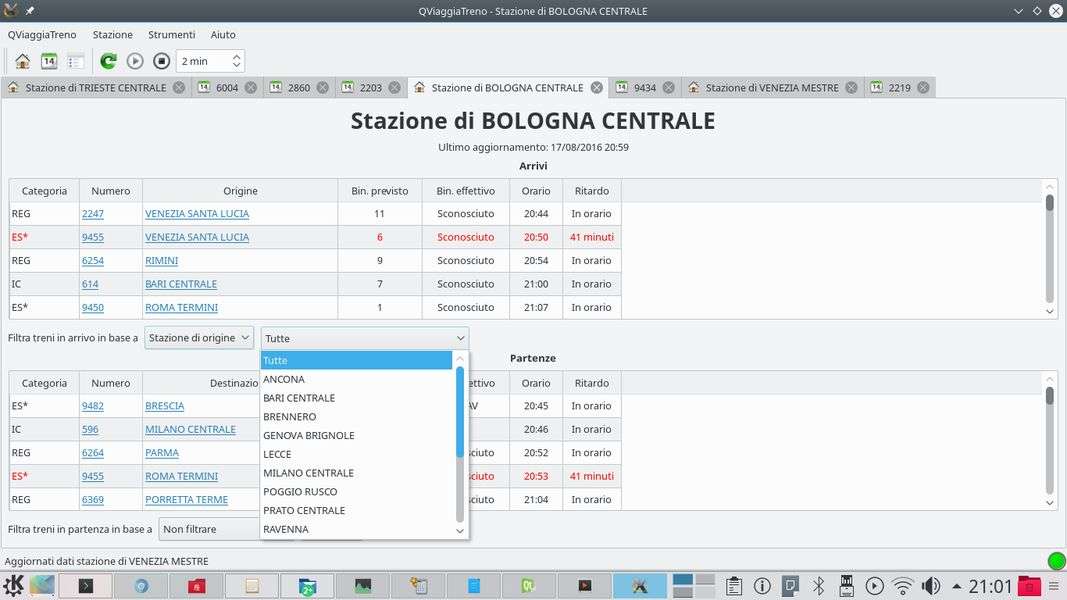1067x600 pixels.
Task: Open train 9455 link in arrivals
Action: click(x=93, y=237)
